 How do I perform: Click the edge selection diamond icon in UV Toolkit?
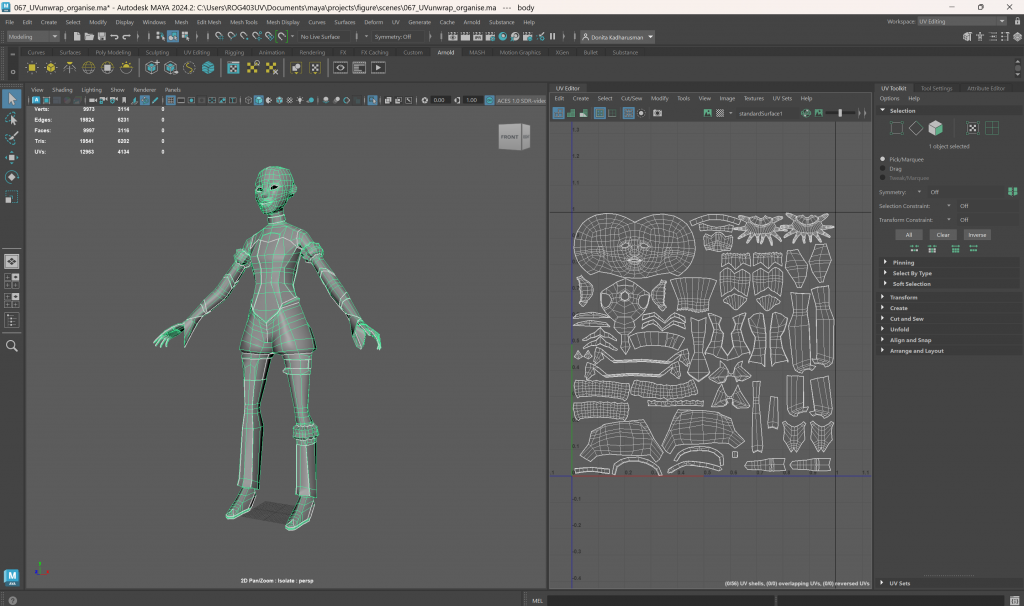tap(916, 128)
